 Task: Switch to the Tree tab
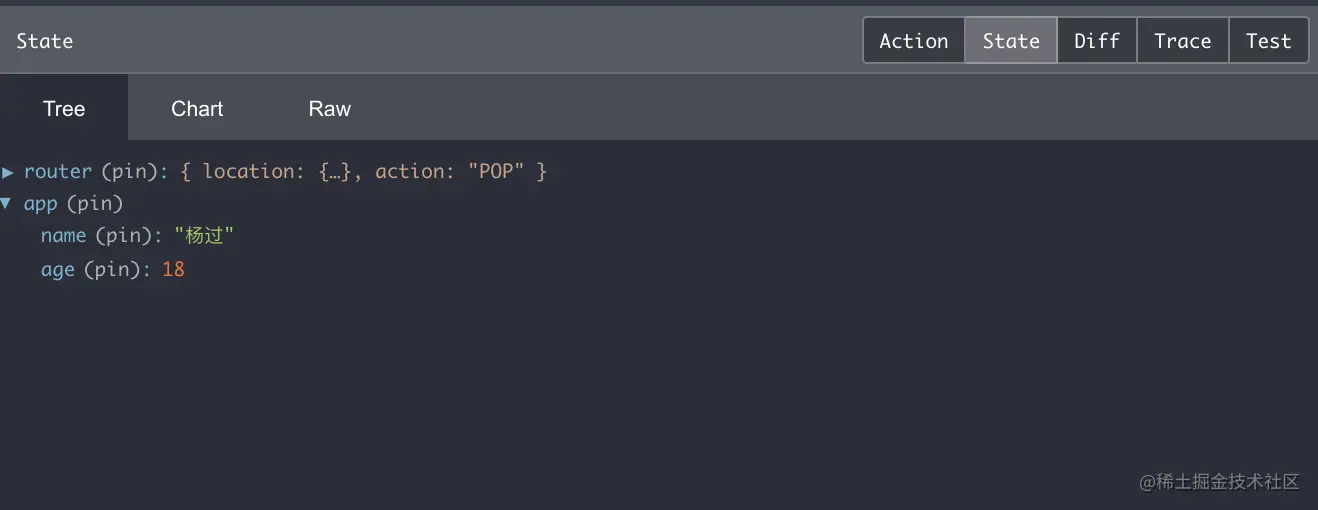point(64,108)
